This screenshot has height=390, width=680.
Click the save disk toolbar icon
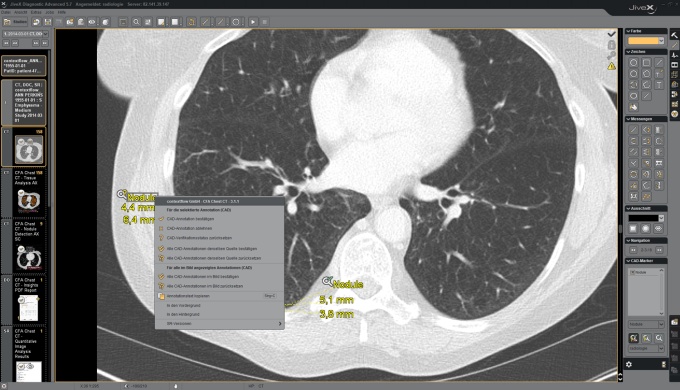coord(48,22)
